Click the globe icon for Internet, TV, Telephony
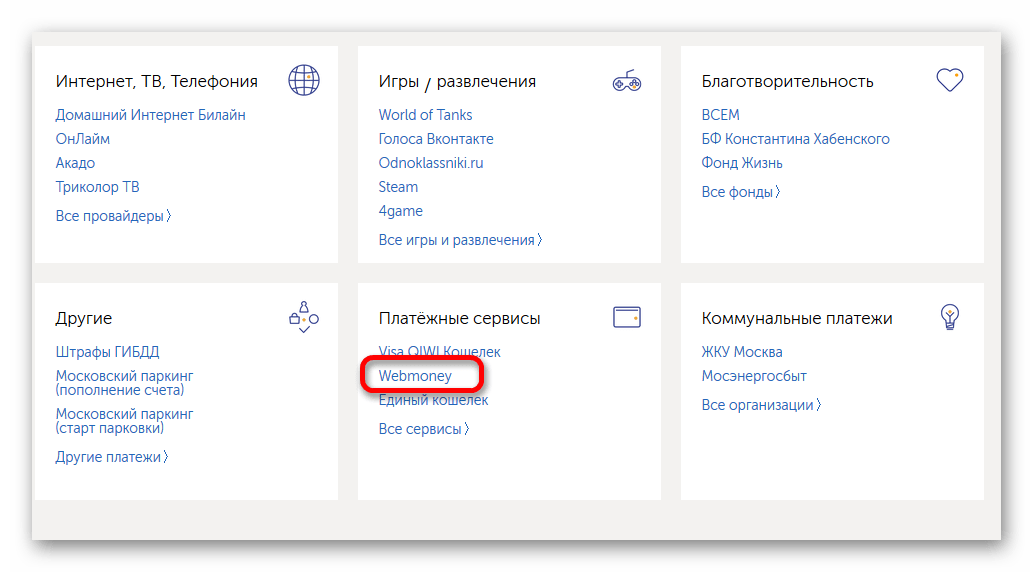This screenshot has height=572, width=1033. click(x=304, y=80)
